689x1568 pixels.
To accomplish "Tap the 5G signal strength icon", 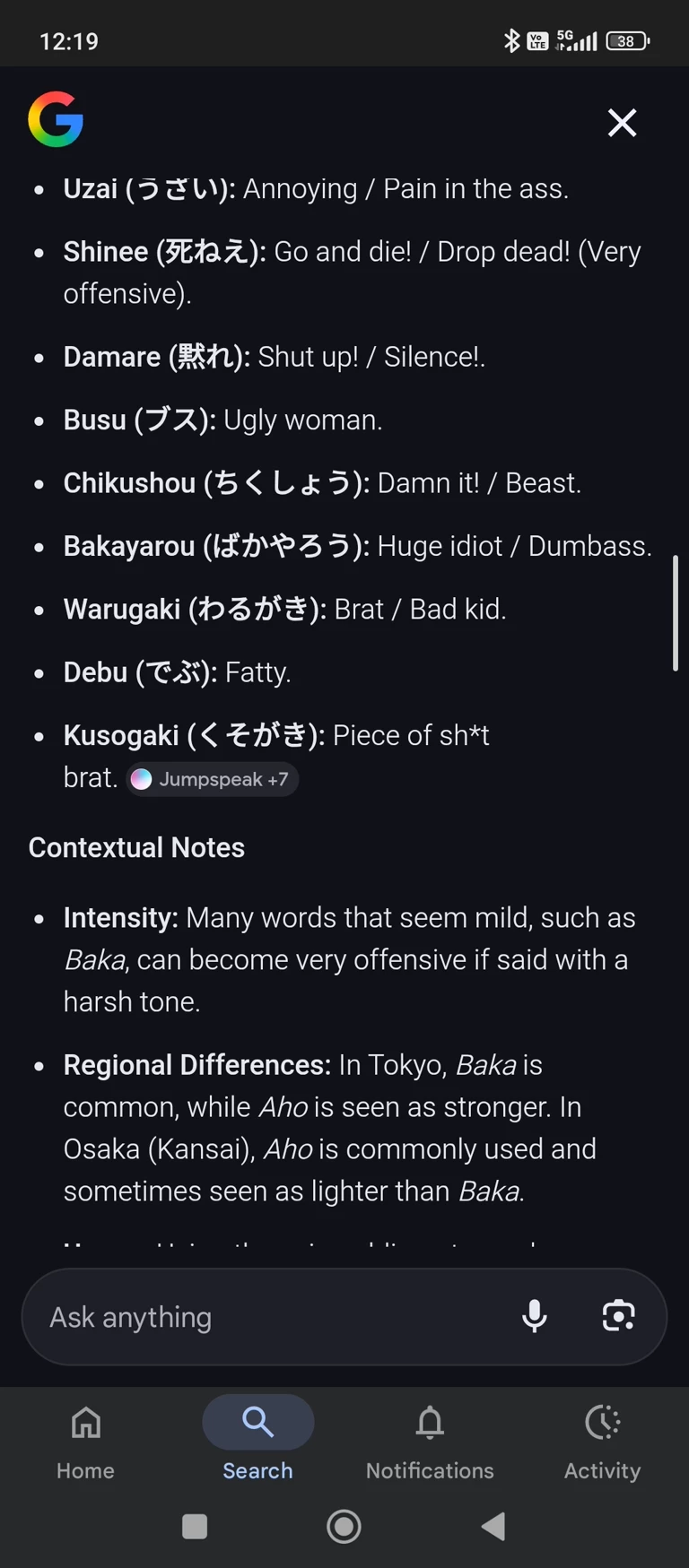I will coord(577,40).
